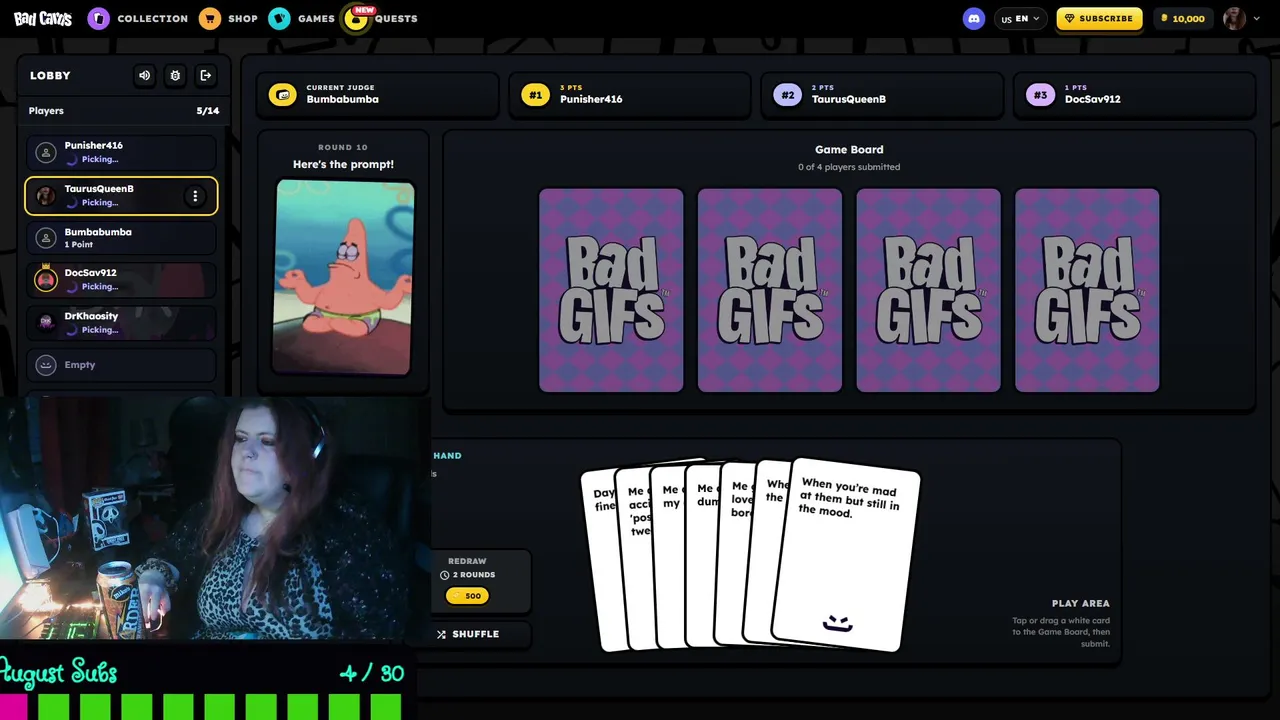
Task: Click the first Bad GIFs card on the board
Action: (611, 290)
